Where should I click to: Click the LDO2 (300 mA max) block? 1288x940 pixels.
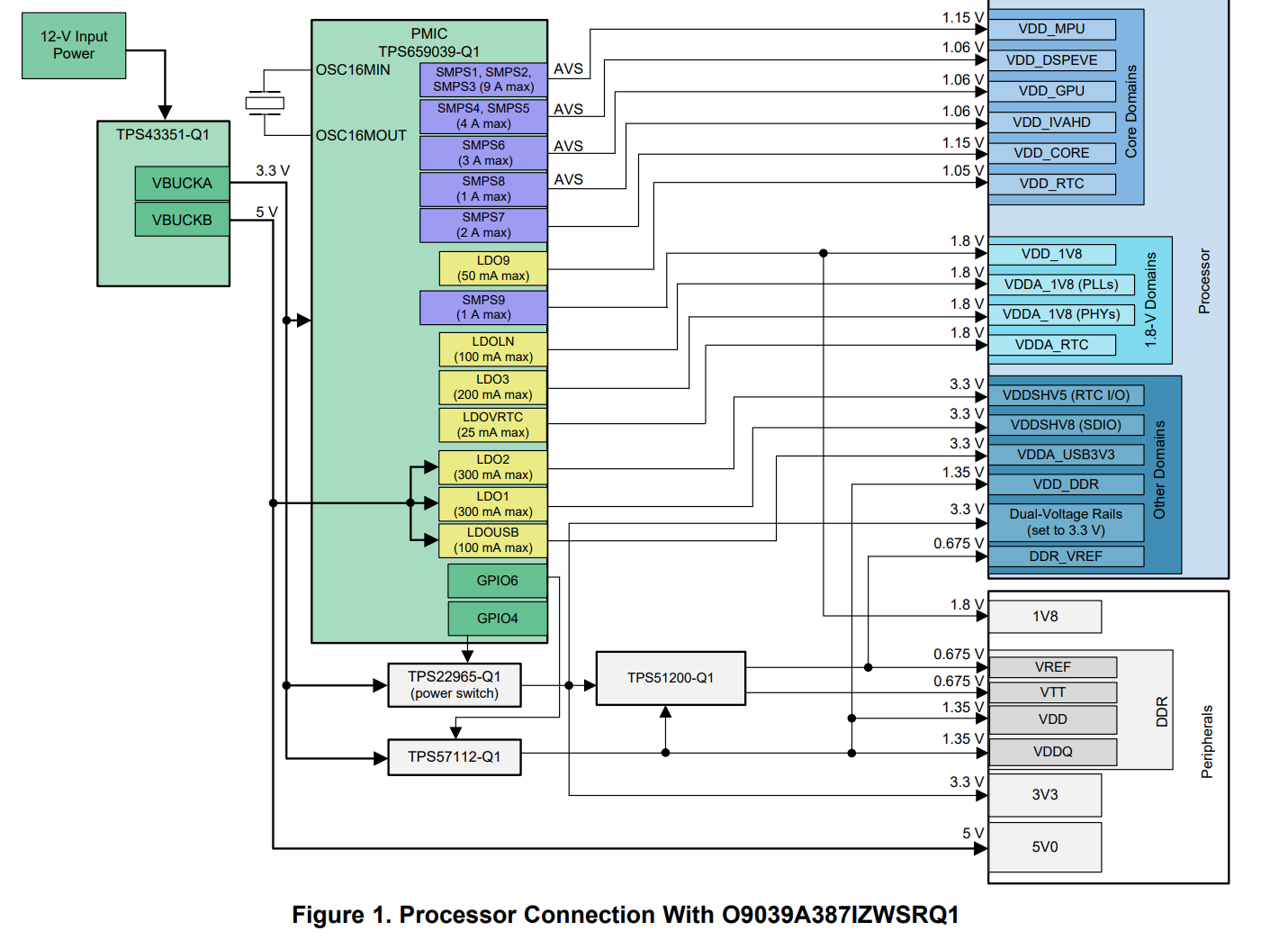[493, 467]
